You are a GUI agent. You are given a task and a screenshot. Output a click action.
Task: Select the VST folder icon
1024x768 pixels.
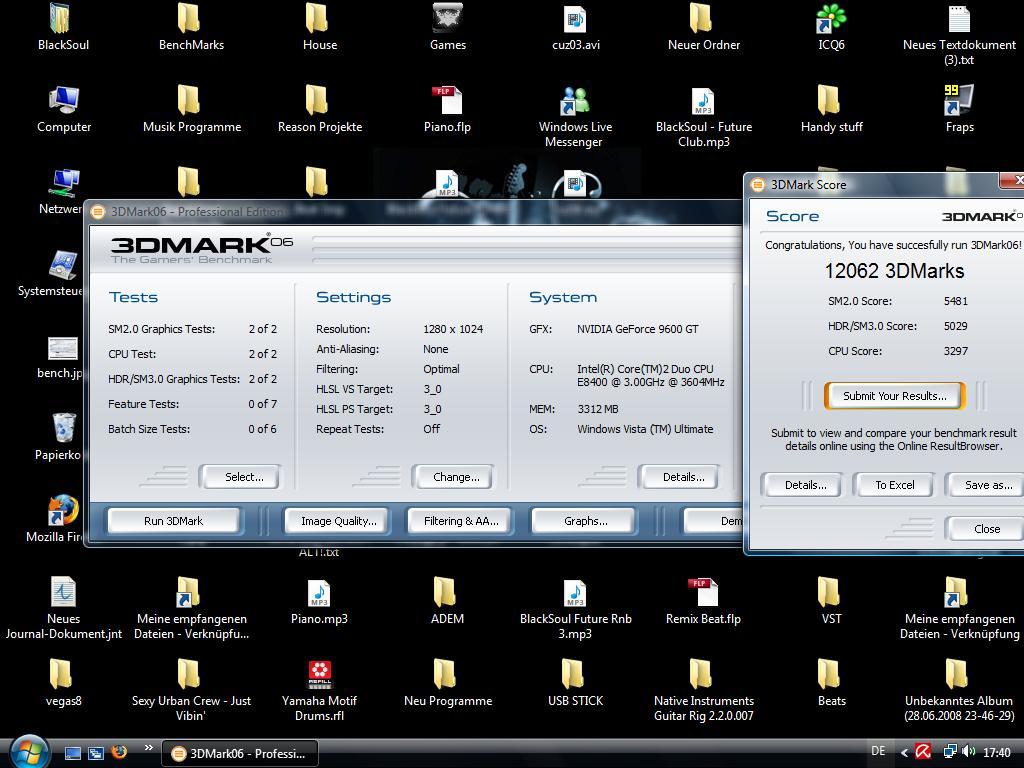pos(831,601)
